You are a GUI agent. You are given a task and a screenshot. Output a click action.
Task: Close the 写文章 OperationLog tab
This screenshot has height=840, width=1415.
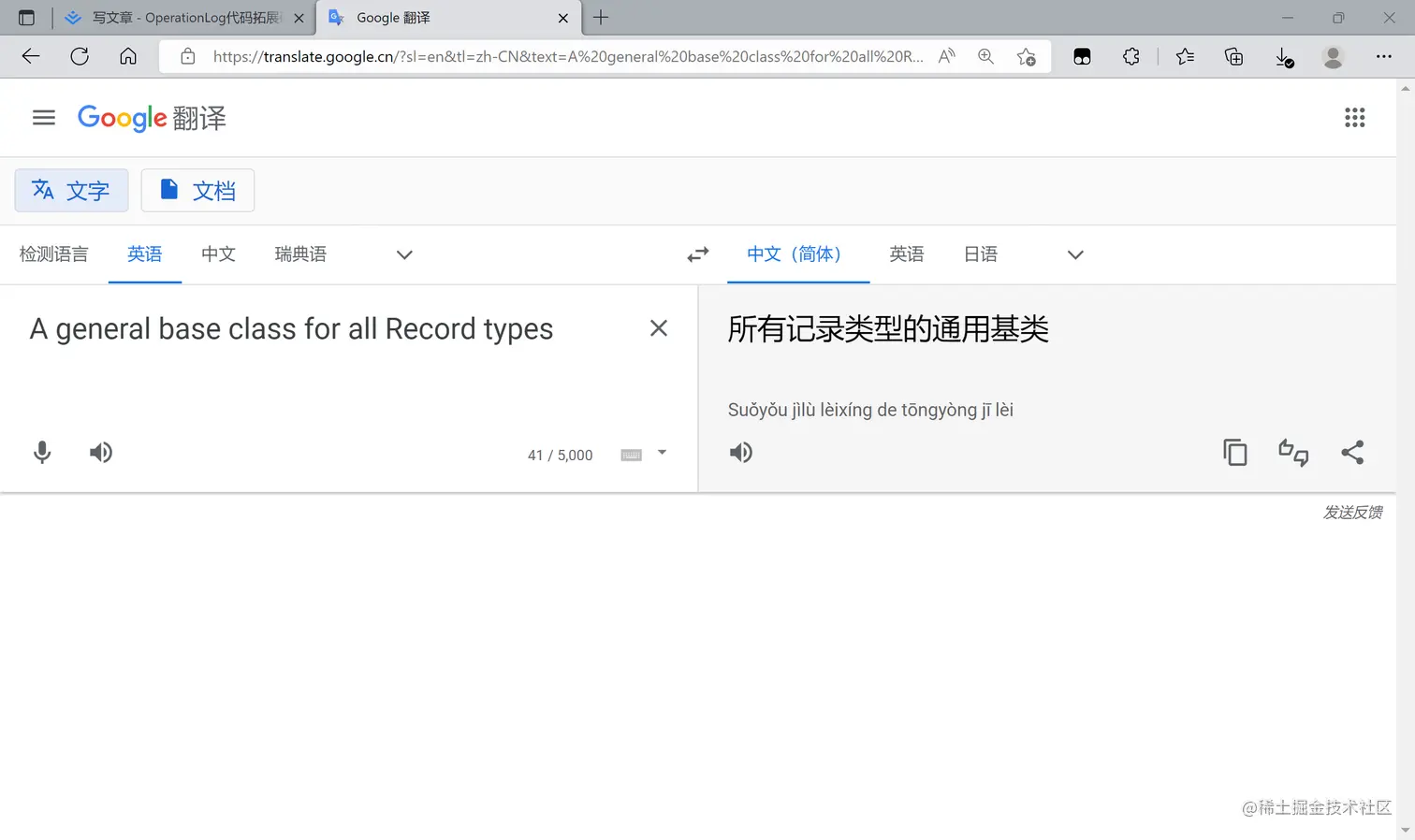tap(299, 18)
